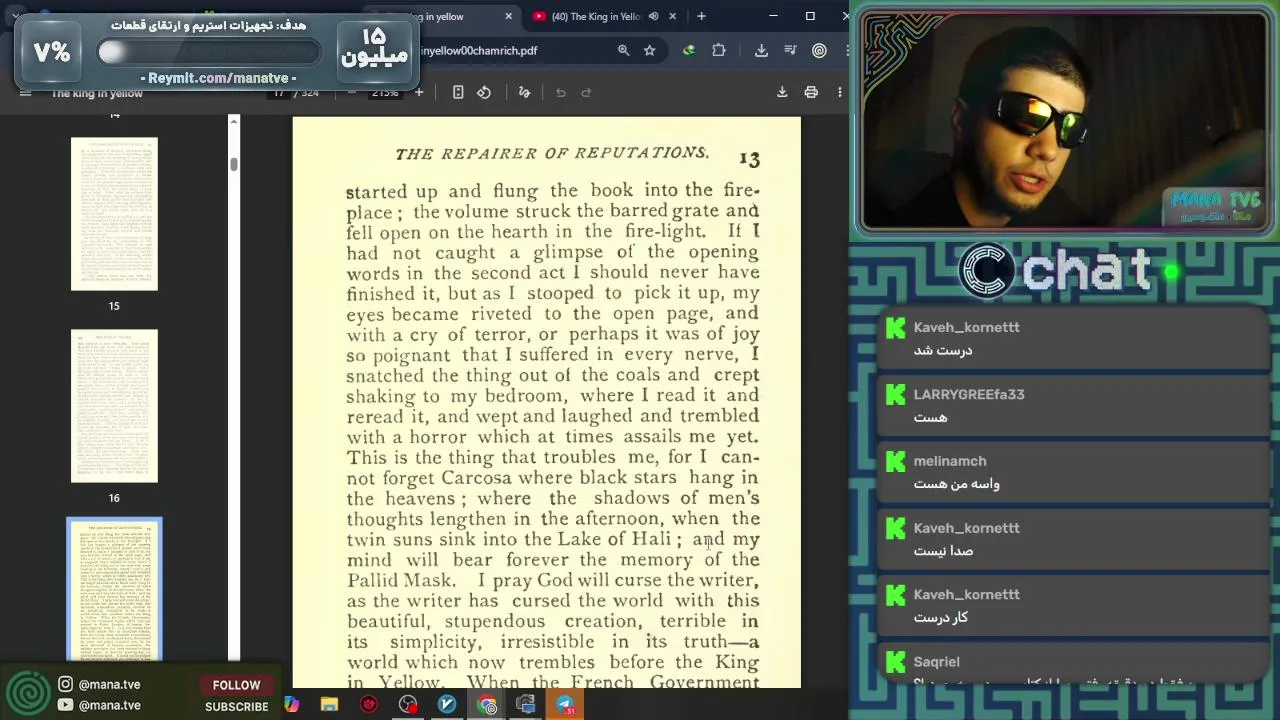Open File Explorer from the taskbar
The image size is (1280, 720).
tap(329, 704)
